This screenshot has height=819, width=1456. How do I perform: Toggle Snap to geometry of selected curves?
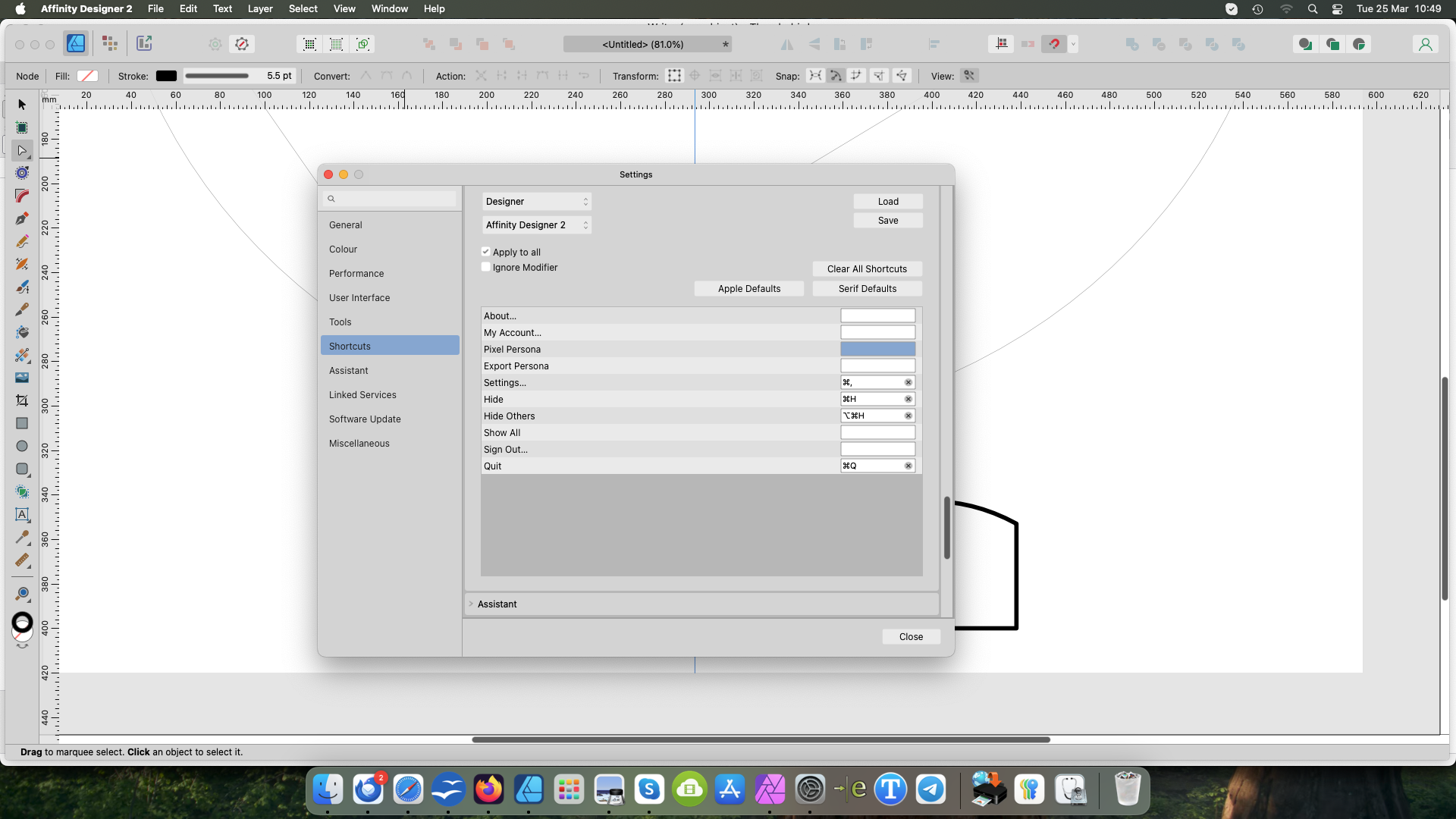coord(836,76)
